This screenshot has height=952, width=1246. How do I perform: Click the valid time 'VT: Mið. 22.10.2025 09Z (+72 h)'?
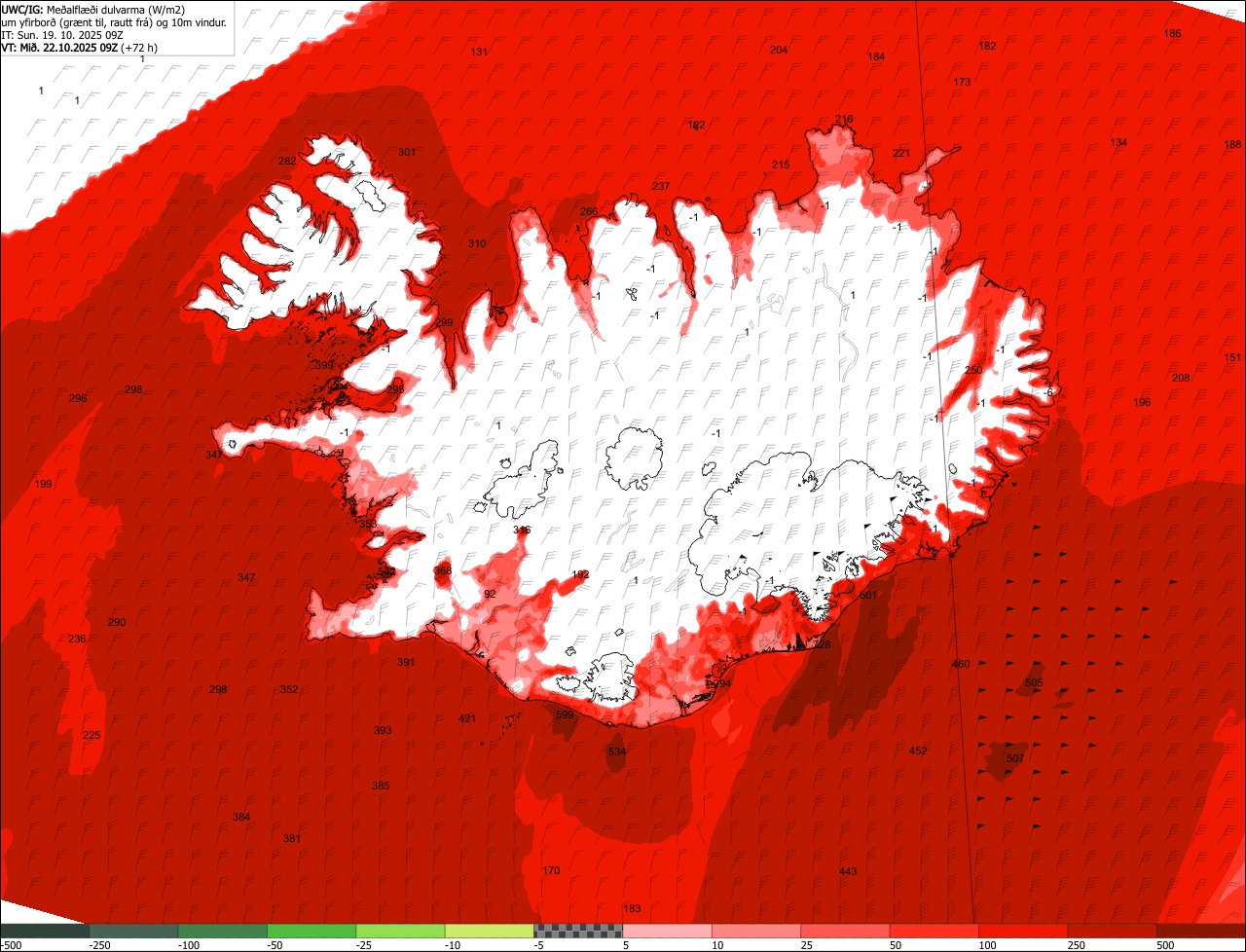click(80, 47)
